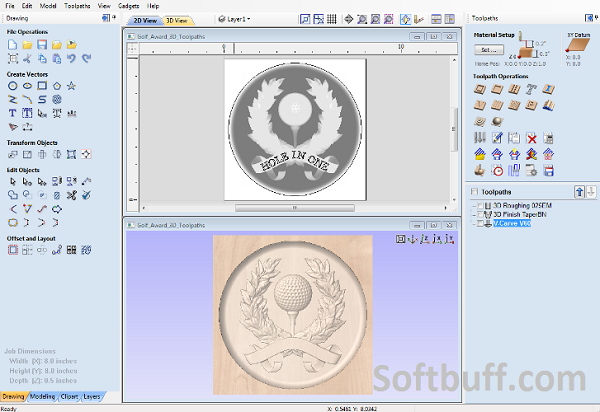Click the 2D view vertical scrollbar down arrow

click(454, 200)
